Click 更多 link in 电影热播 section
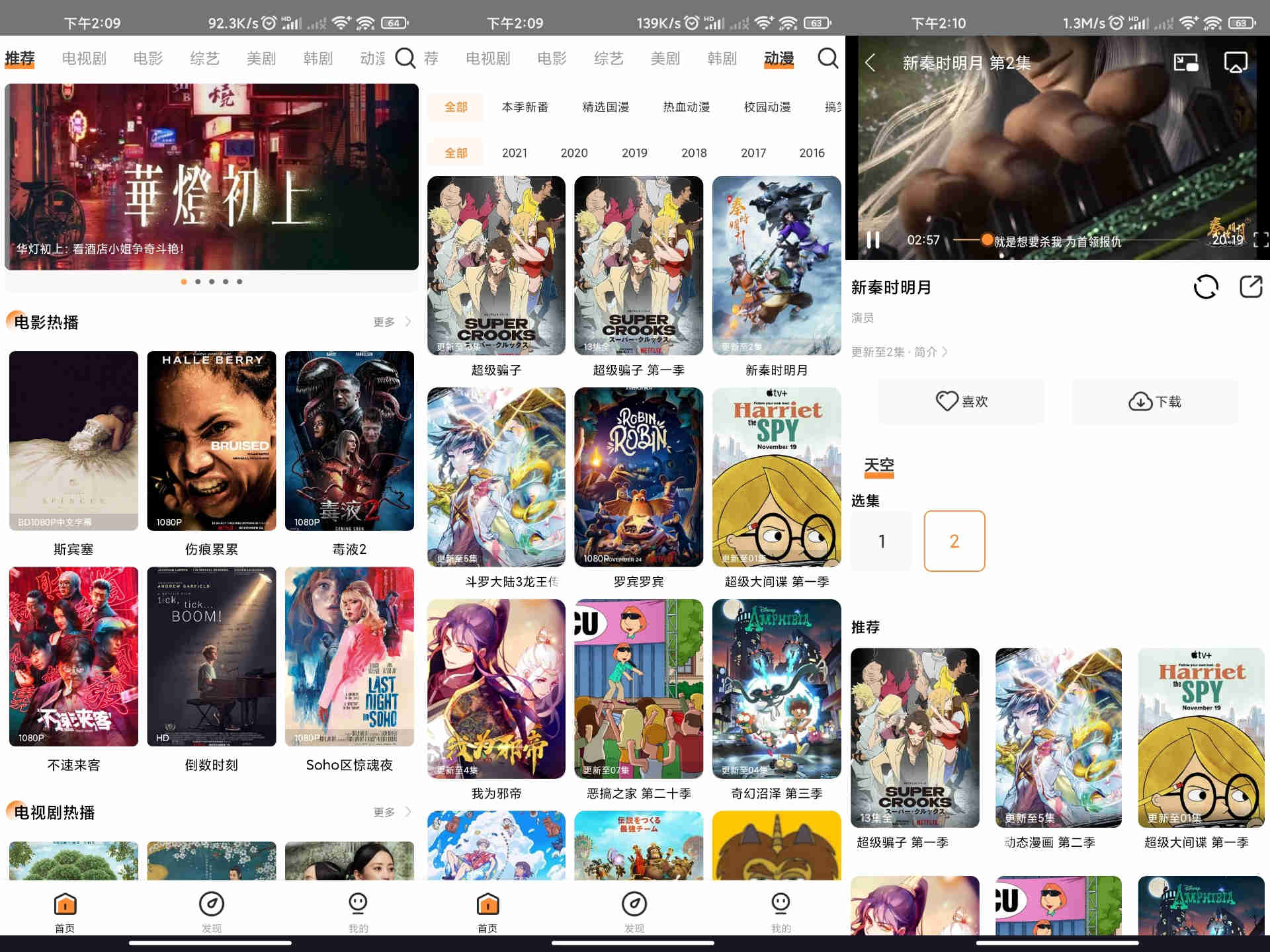Screen dimensions: 1270x952 [x=390, y=320]
